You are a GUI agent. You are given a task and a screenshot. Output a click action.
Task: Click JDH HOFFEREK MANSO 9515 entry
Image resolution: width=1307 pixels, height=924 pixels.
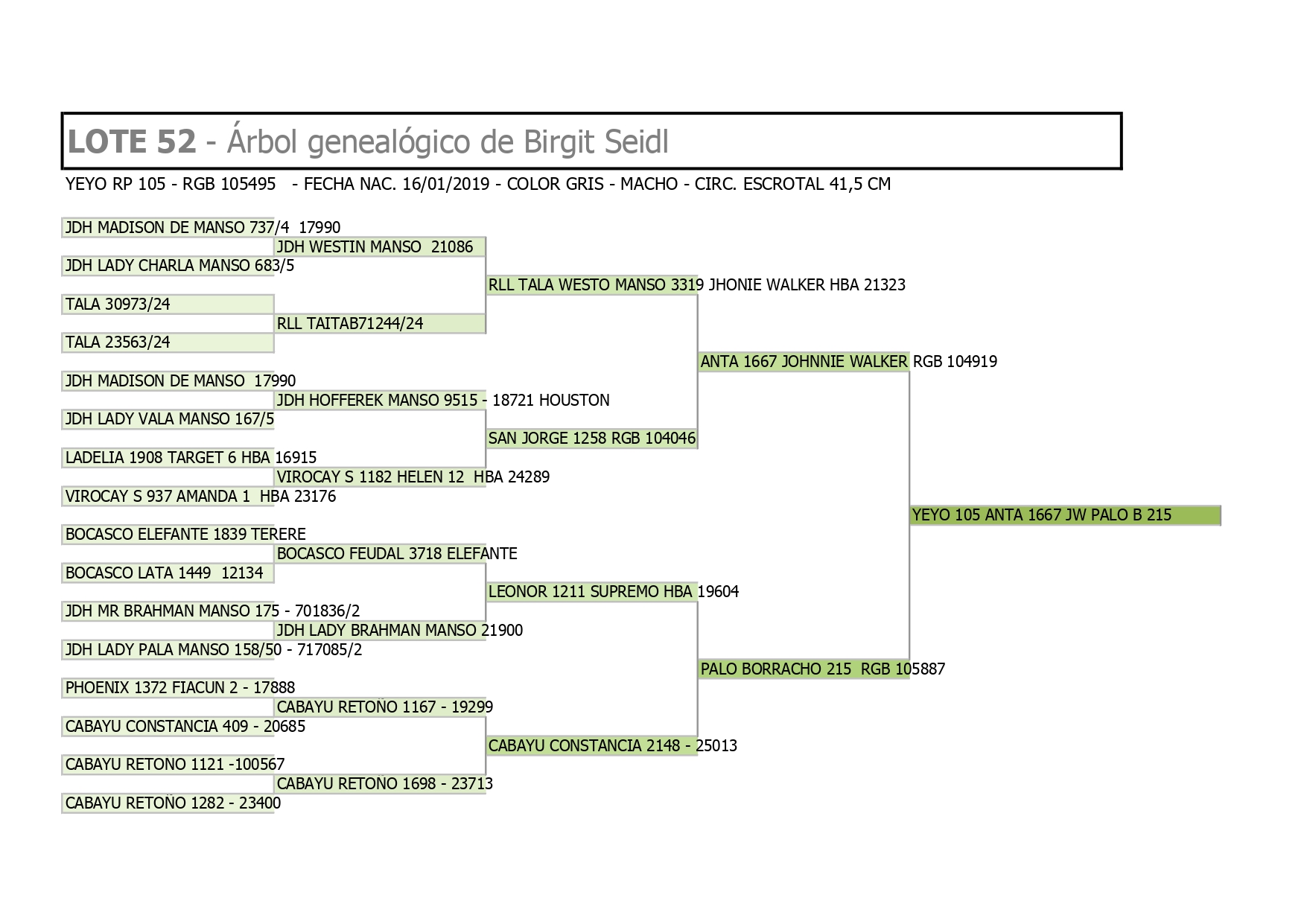click(379, 401)
